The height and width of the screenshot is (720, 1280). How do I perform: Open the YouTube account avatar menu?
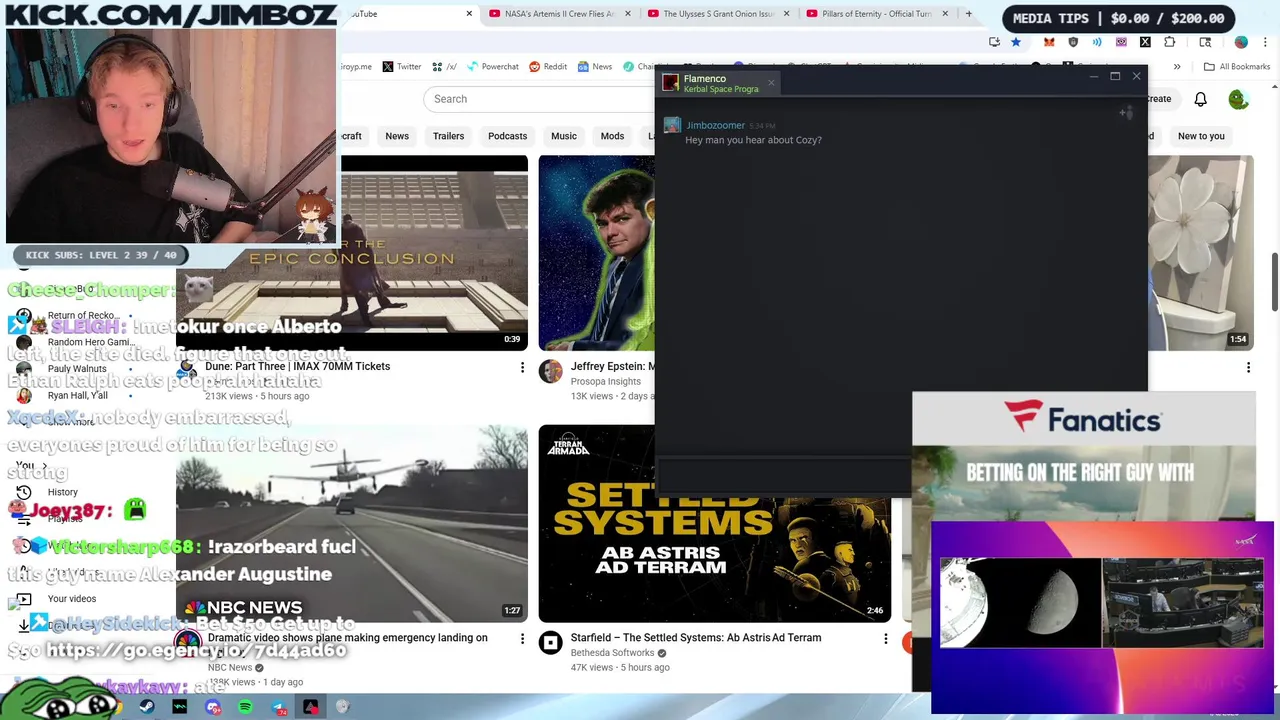(x=1239, y=99)
